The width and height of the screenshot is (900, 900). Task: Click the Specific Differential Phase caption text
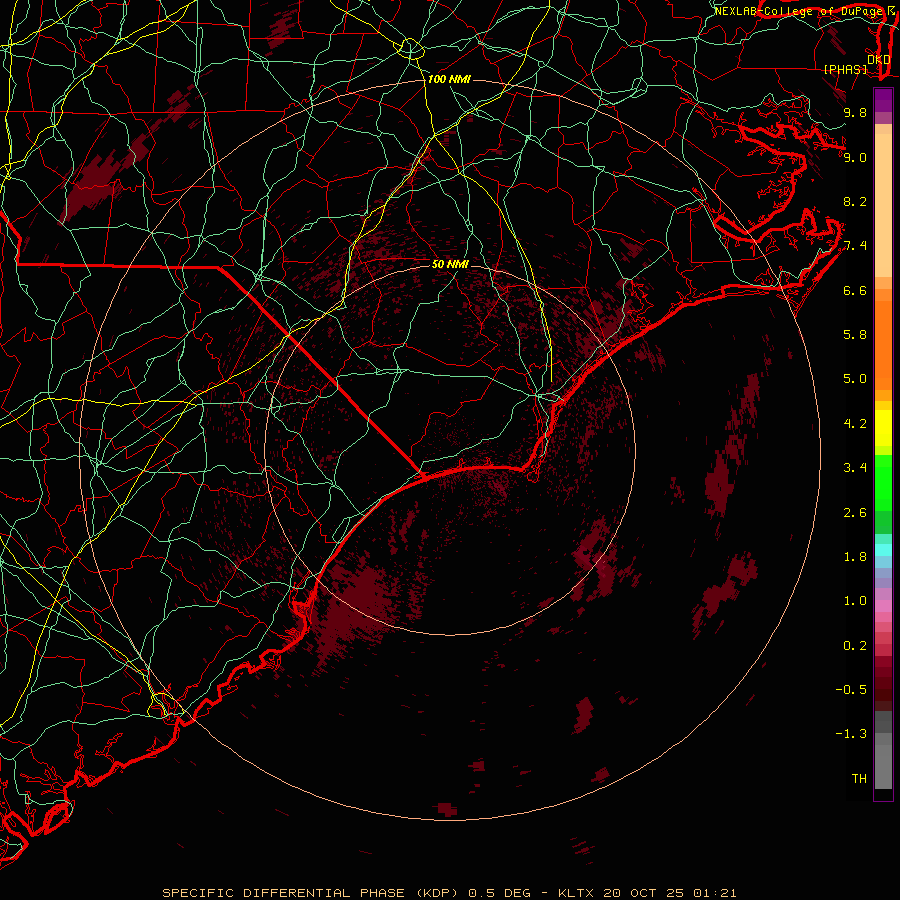[449, 893]
